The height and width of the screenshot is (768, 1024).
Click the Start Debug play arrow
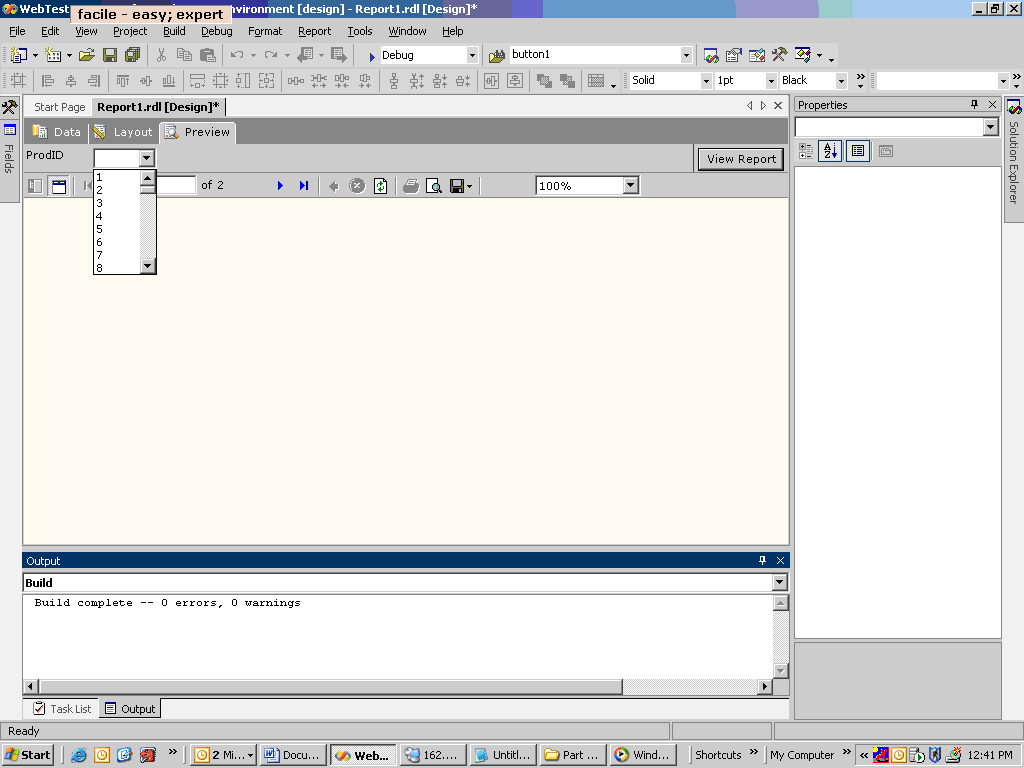click(372, 56)
